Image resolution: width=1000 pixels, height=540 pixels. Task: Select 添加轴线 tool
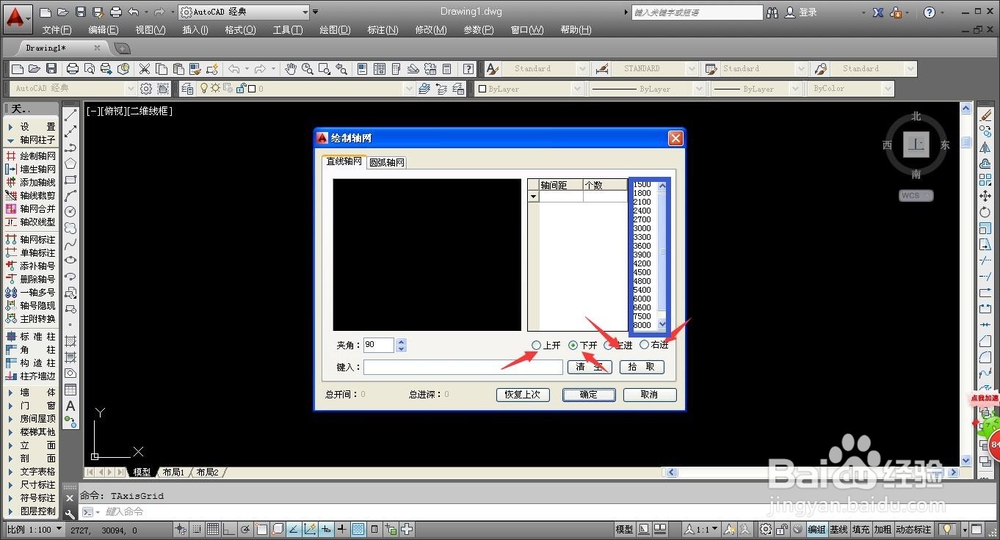click(31, 182)
